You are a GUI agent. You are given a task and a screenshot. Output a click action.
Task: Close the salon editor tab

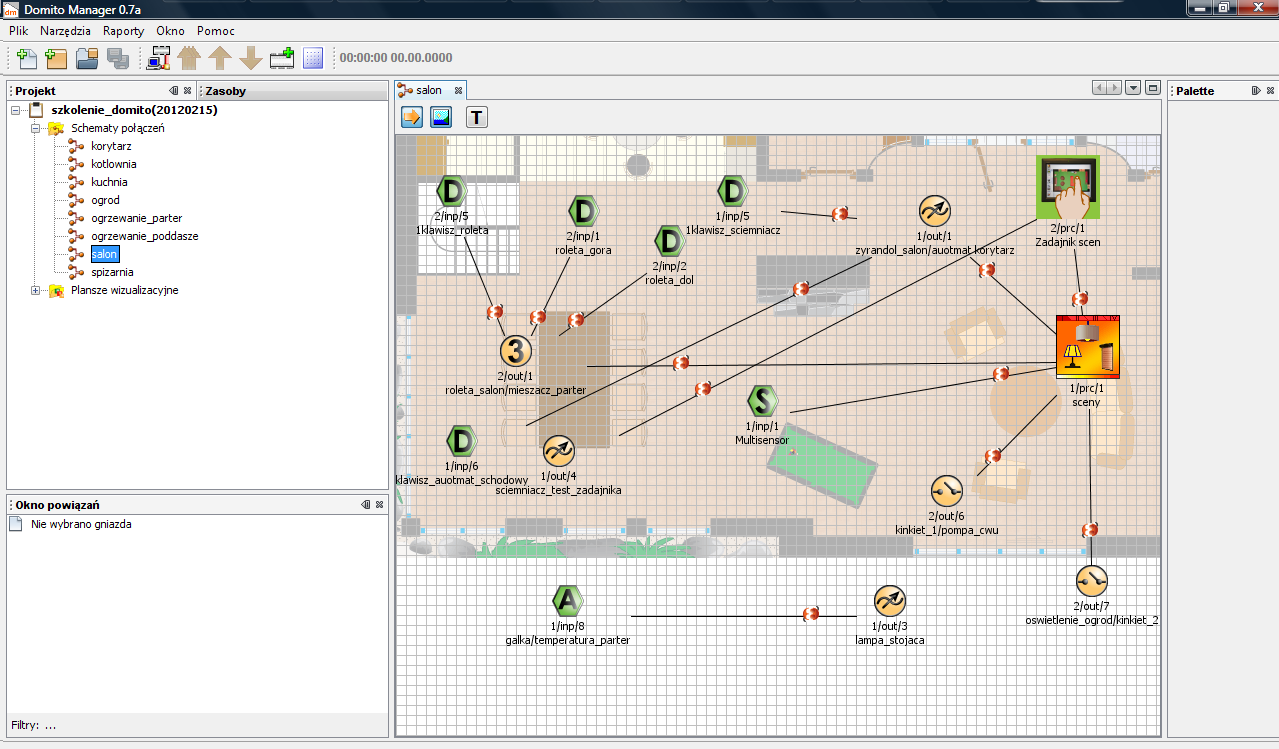(458, 90)
